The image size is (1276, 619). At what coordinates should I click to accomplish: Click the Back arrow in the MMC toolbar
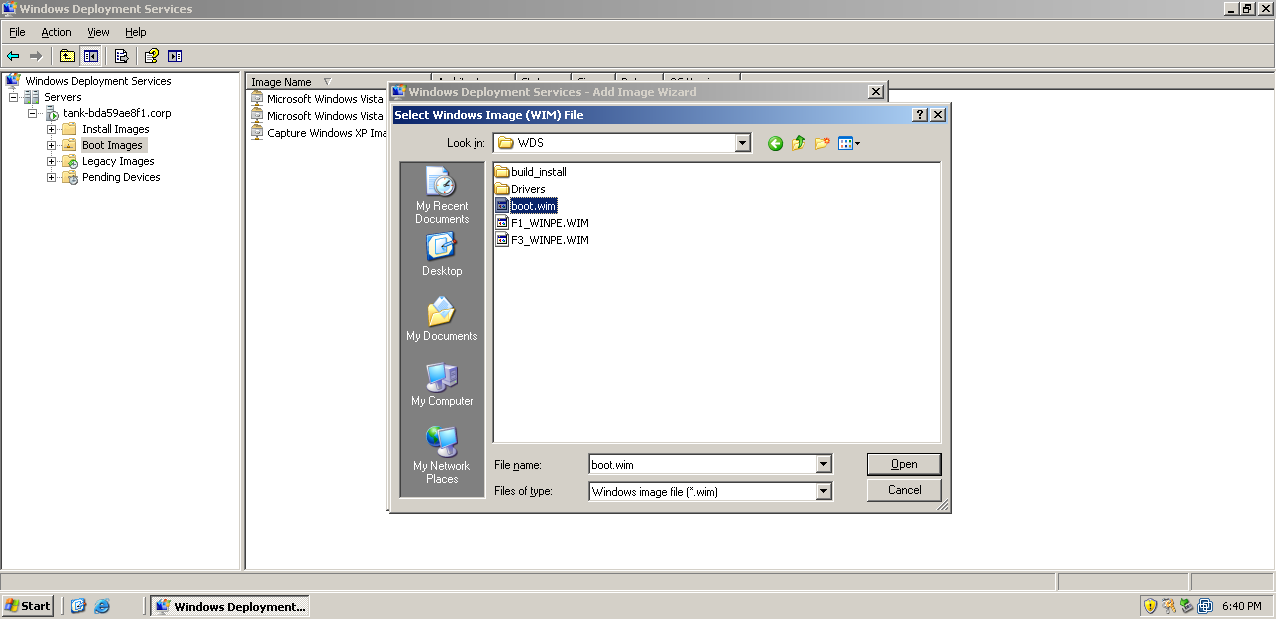pos(13,56)
